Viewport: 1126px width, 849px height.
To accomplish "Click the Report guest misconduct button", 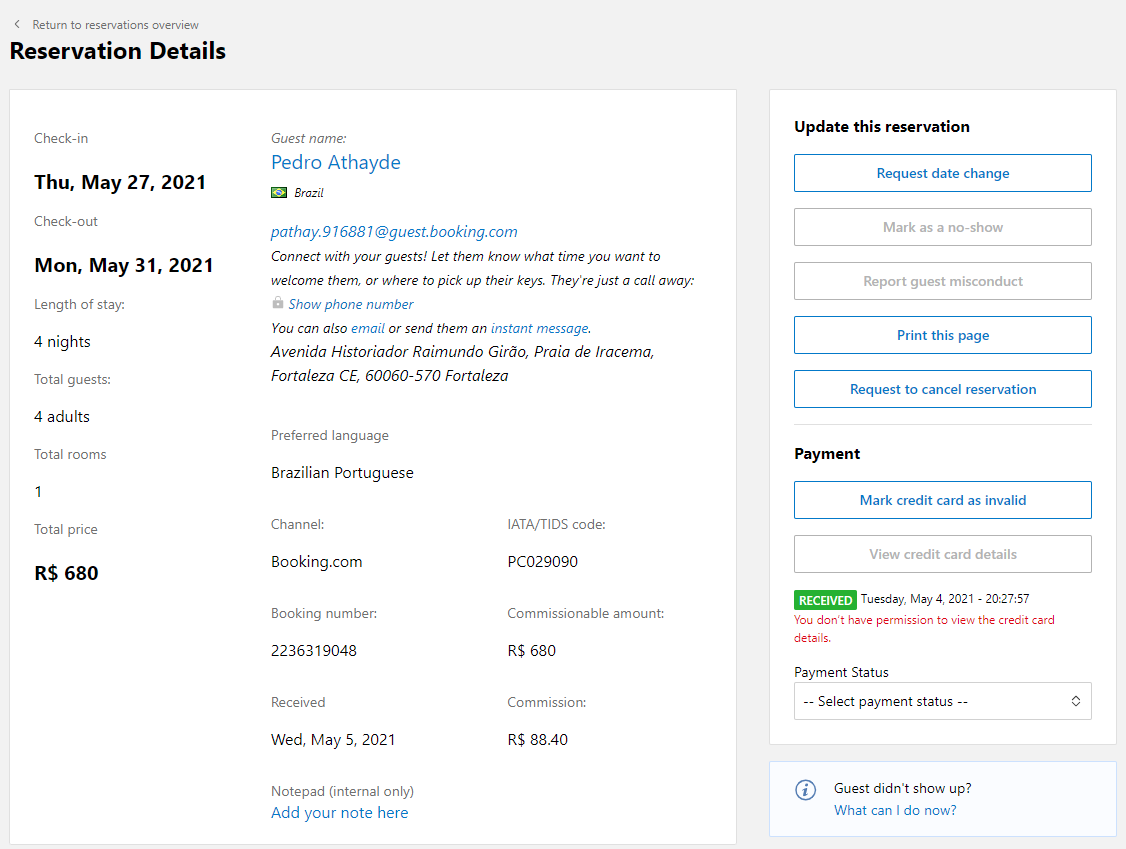I will 942,281.
